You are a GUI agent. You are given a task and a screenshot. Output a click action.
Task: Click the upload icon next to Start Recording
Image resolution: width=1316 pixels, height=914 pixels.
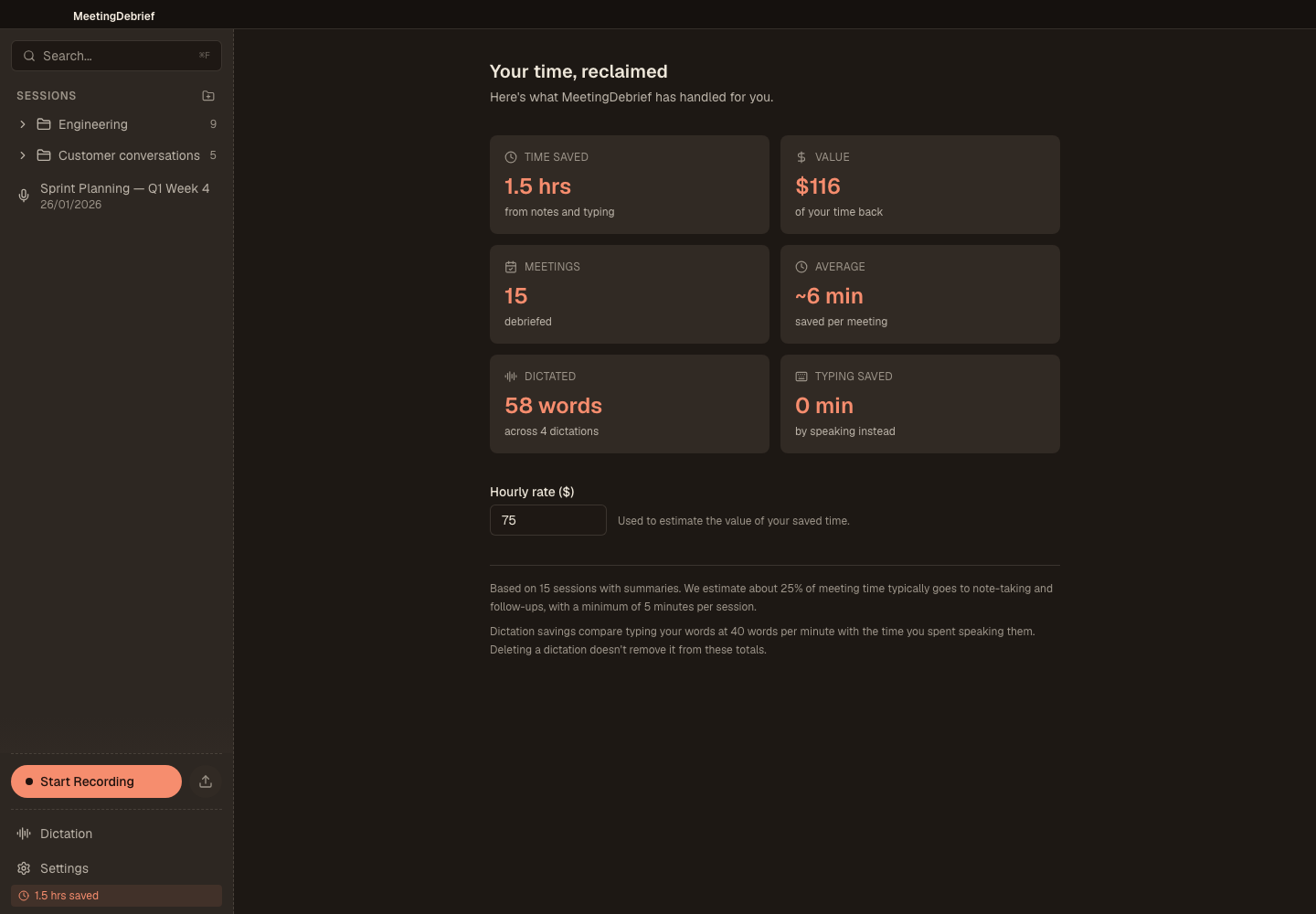coord(206,781)
